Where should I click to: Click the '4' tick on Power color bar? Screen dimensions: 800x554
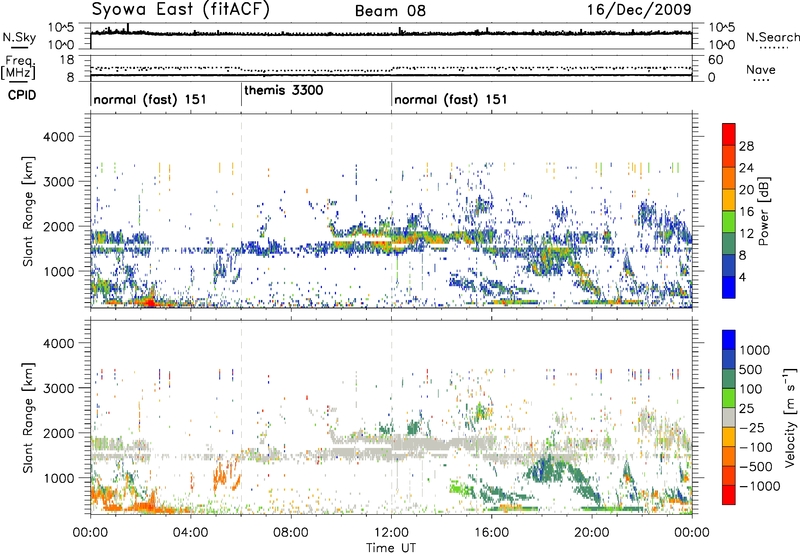point(743,277)
